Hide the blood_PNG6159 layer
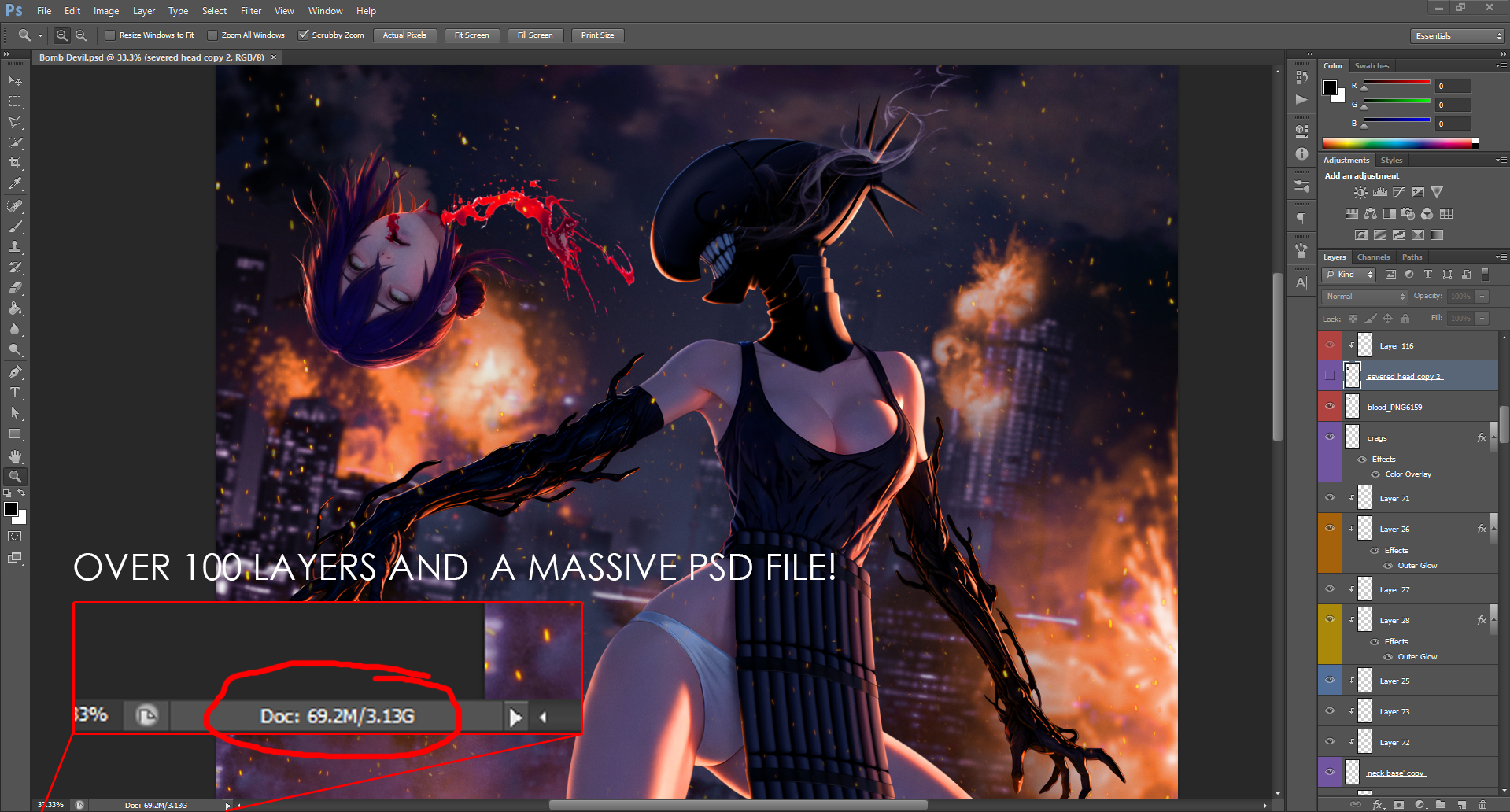1510x812 pixels. [1330, 407]
